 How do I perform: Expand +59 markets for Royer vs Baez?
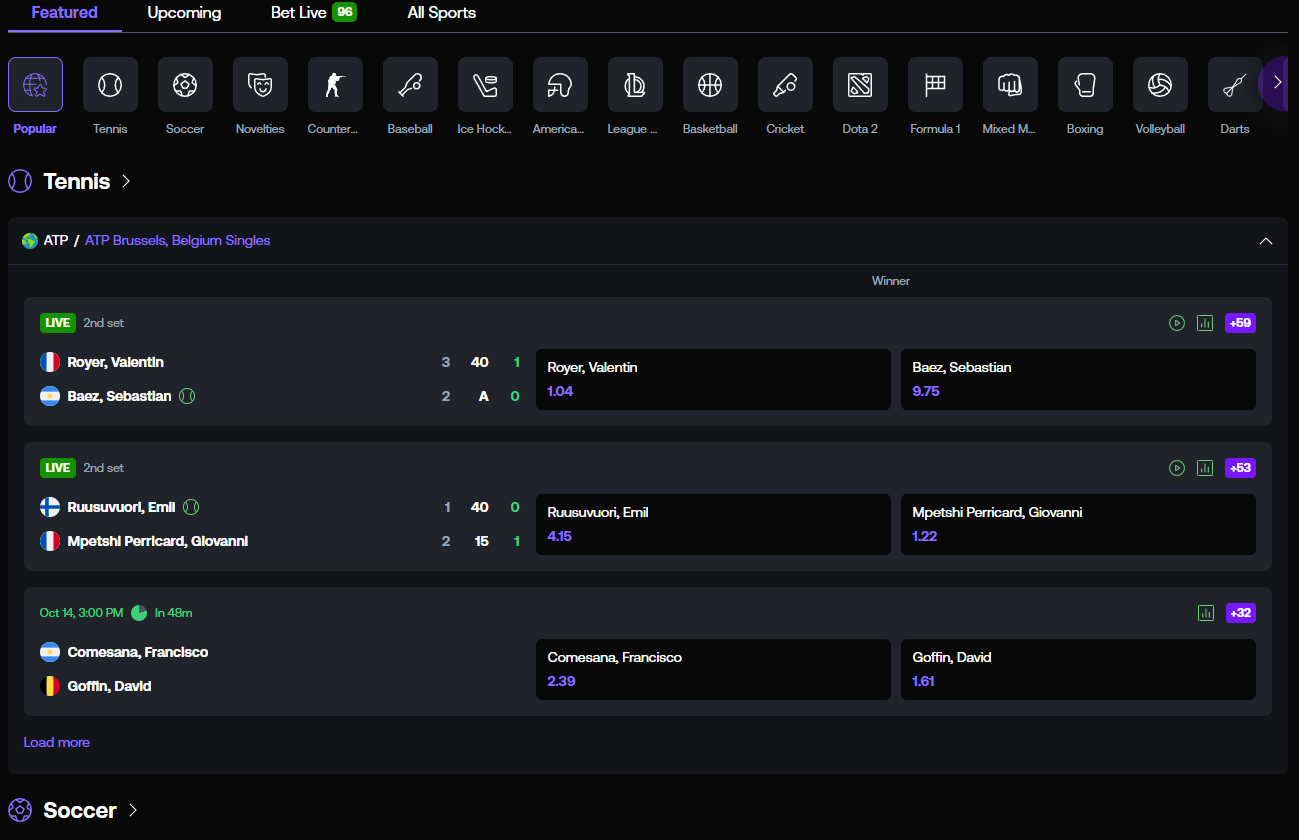tap(1240, 323)
